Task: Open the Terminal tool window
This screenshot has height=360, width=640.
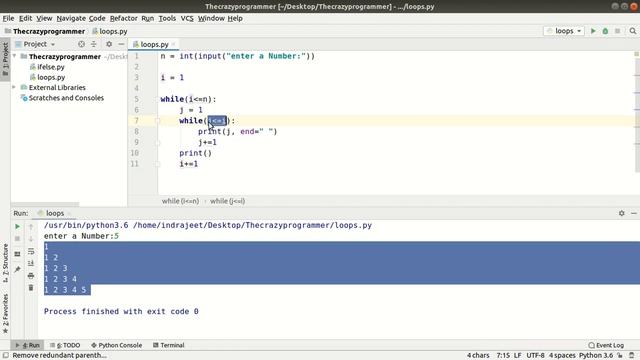Action: (168, 345)
